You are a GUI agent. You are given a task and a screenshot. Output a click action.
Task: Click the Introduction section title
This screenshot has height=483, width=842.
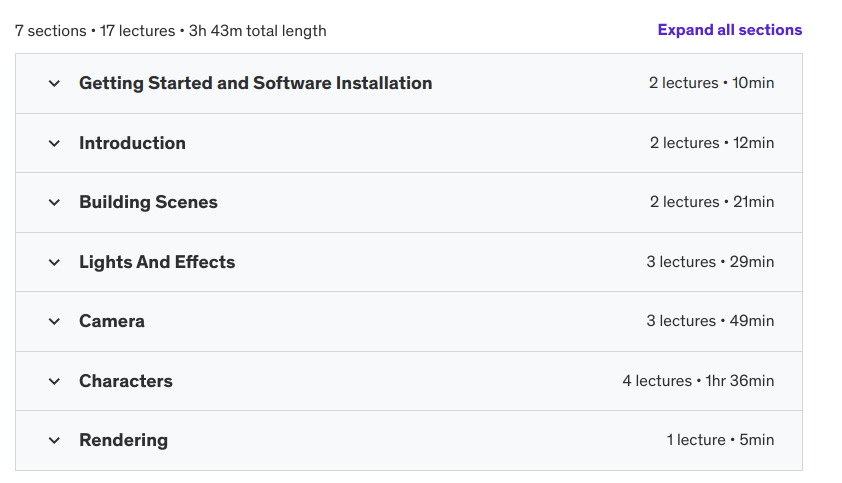coord(132,143)
